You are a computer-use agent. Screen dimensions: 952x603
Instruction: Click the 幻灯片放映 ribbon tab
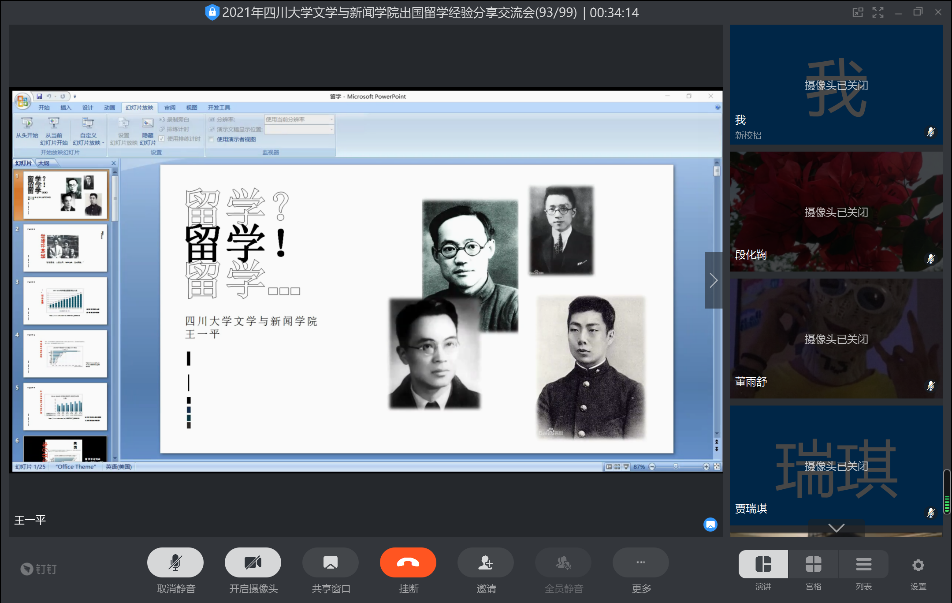(139, 107)
